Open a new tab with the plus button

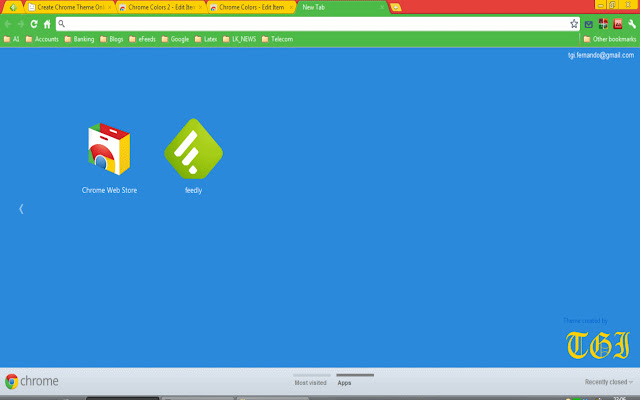pyautogui.click(x=395, y=7)
